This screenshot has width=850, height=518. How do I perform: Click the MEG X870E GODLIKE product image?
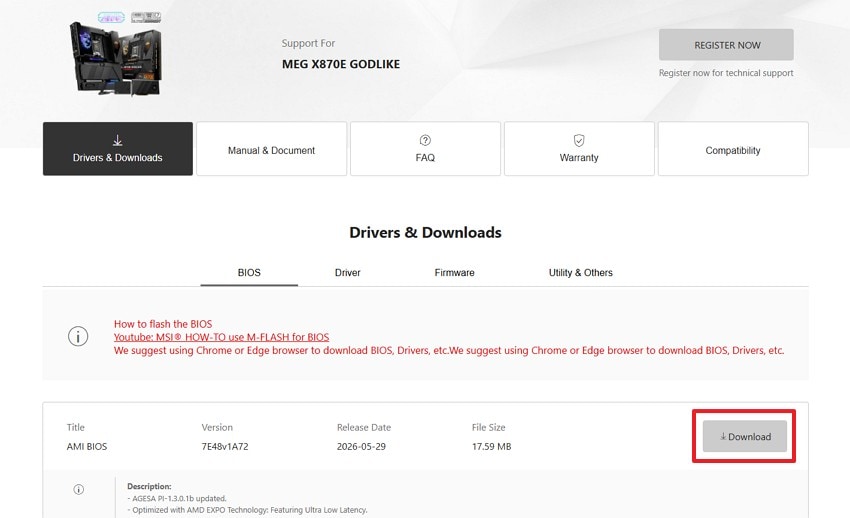pos(115,53)
